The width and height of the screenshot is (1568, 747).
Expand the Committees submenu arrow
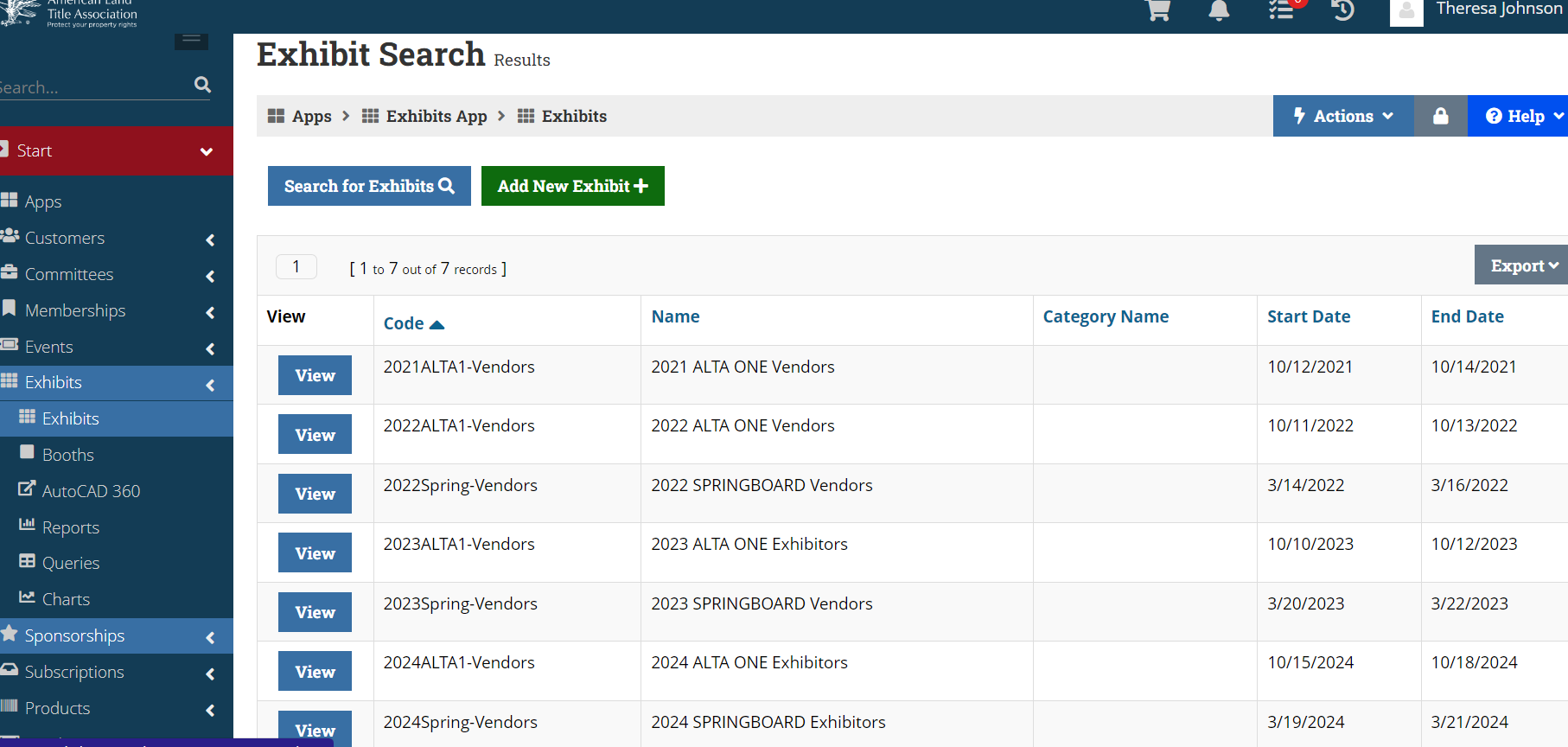210,276
